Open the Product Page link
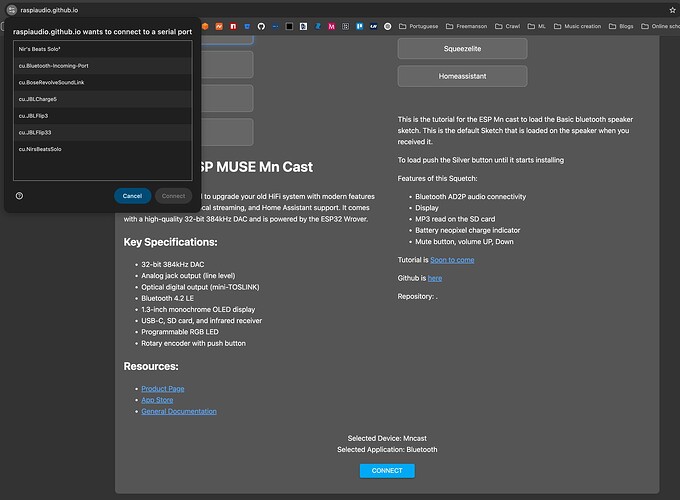The width and height of the screenshot is (680, 500). click(x=162, y=388)
